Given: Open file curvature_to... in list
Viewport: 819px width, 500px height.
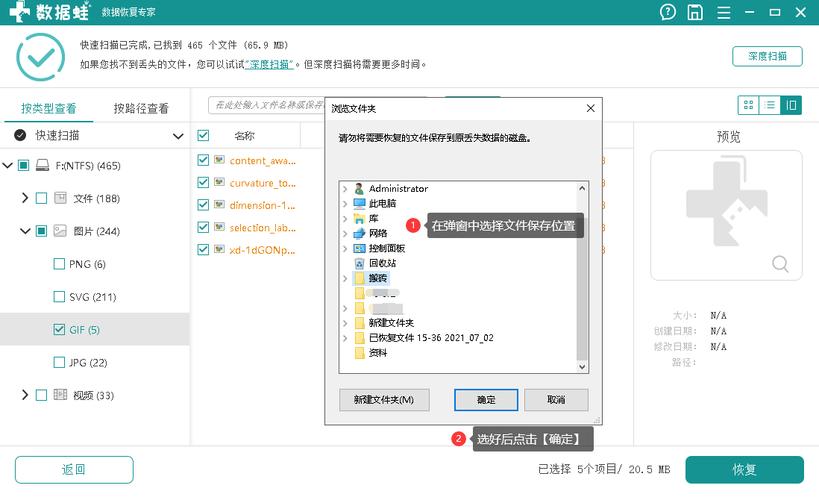Looking at the screenshot, I should pyautogui.click(x=263, y=183).
